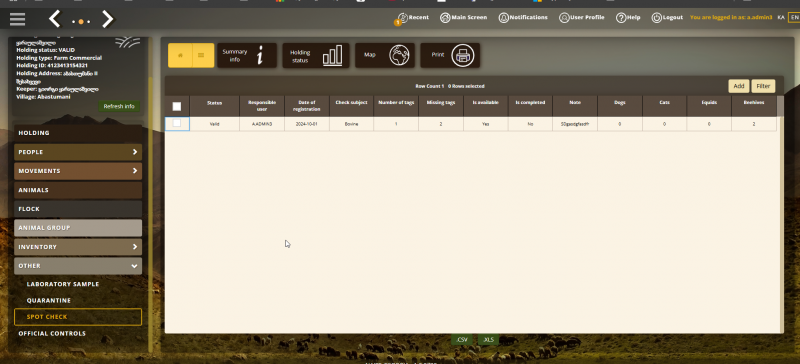Open the User Profile icon

[x=564, y=18]
